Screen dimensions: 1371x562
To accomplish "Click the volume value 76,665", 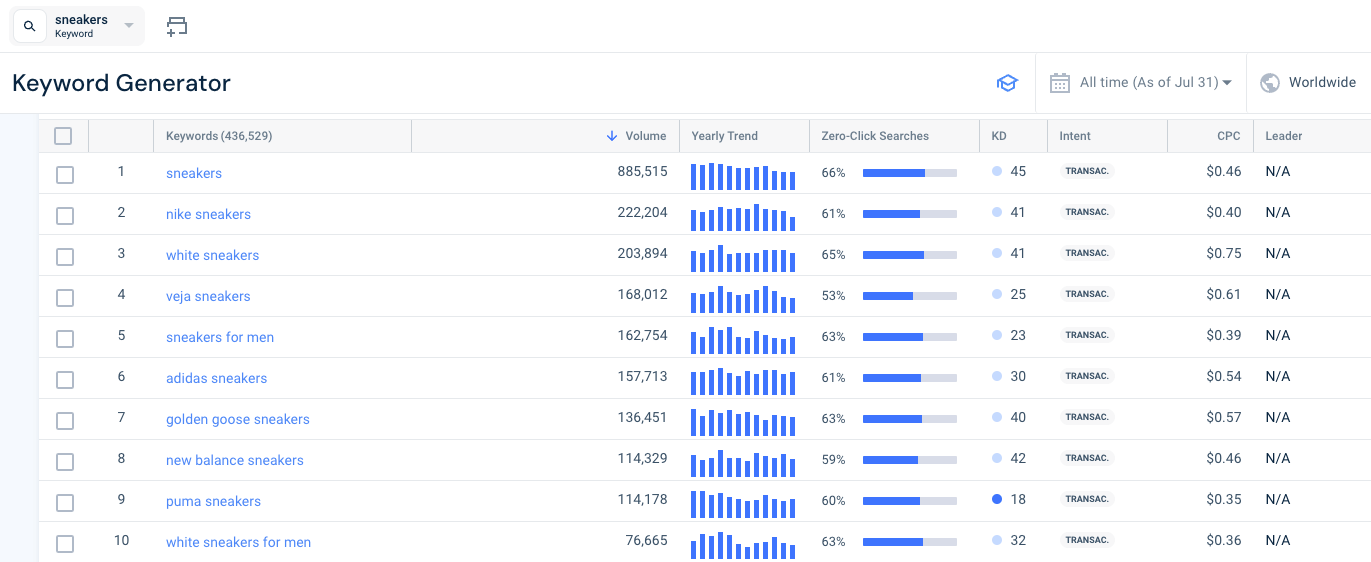I will (x=646, y=540).
